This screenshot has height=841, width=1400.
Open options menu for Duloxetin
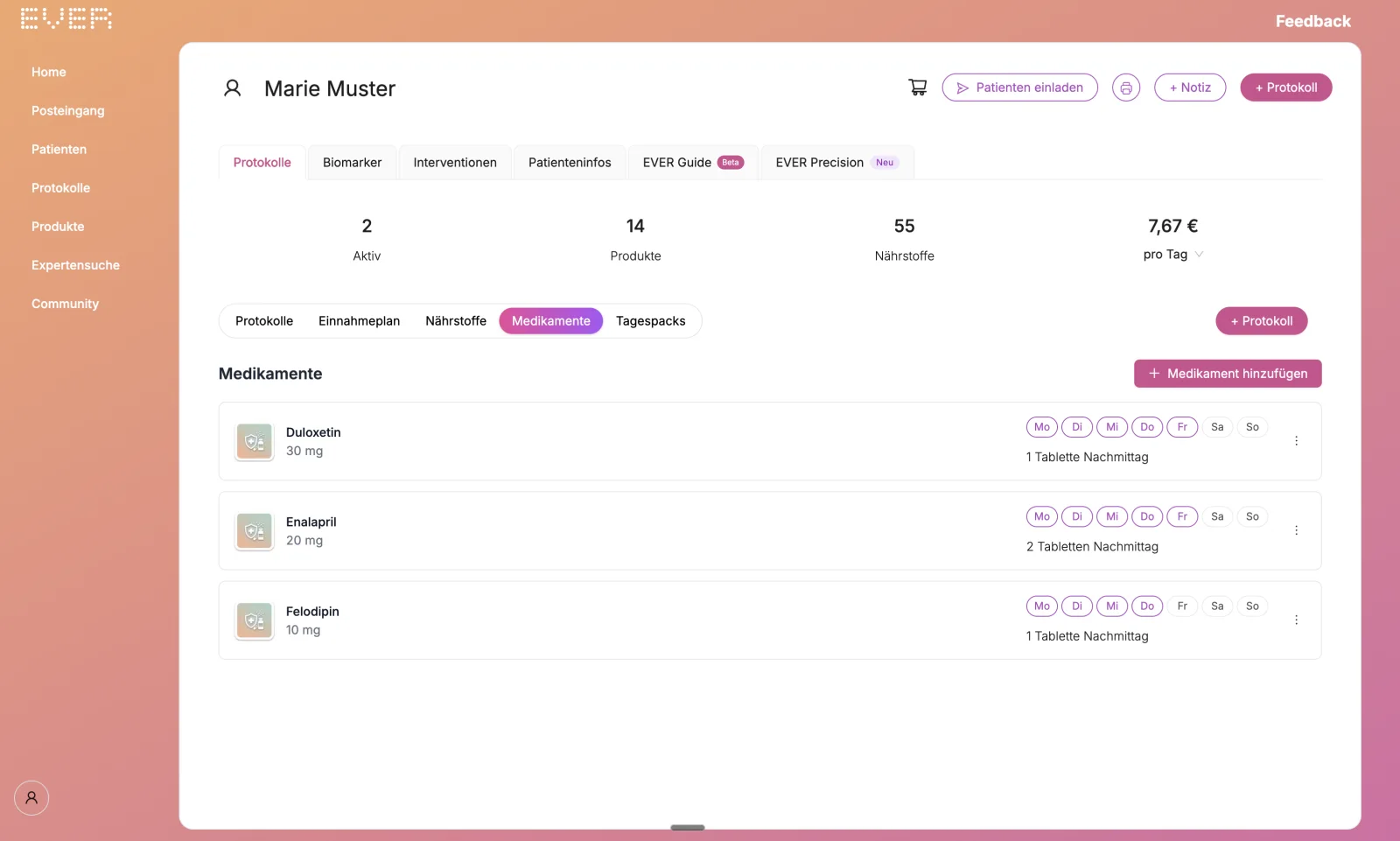click(1296, 441)
